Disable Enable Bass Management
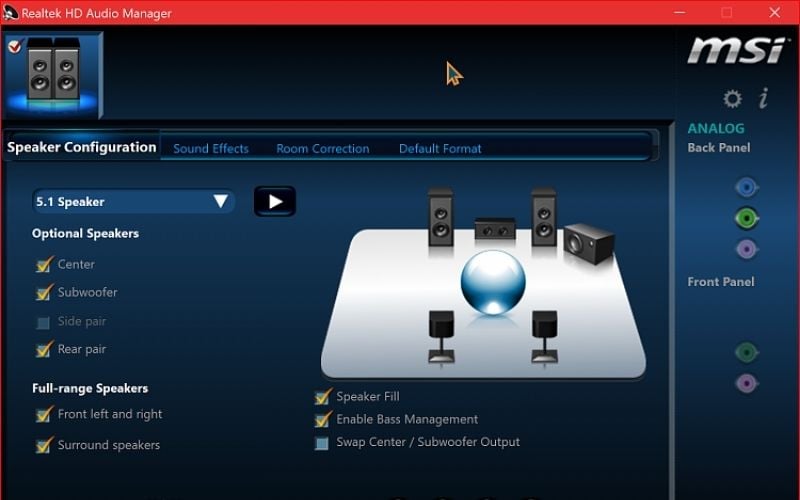Image resolution: width=800 pixels, height=500 pixels. click(322, 419)
